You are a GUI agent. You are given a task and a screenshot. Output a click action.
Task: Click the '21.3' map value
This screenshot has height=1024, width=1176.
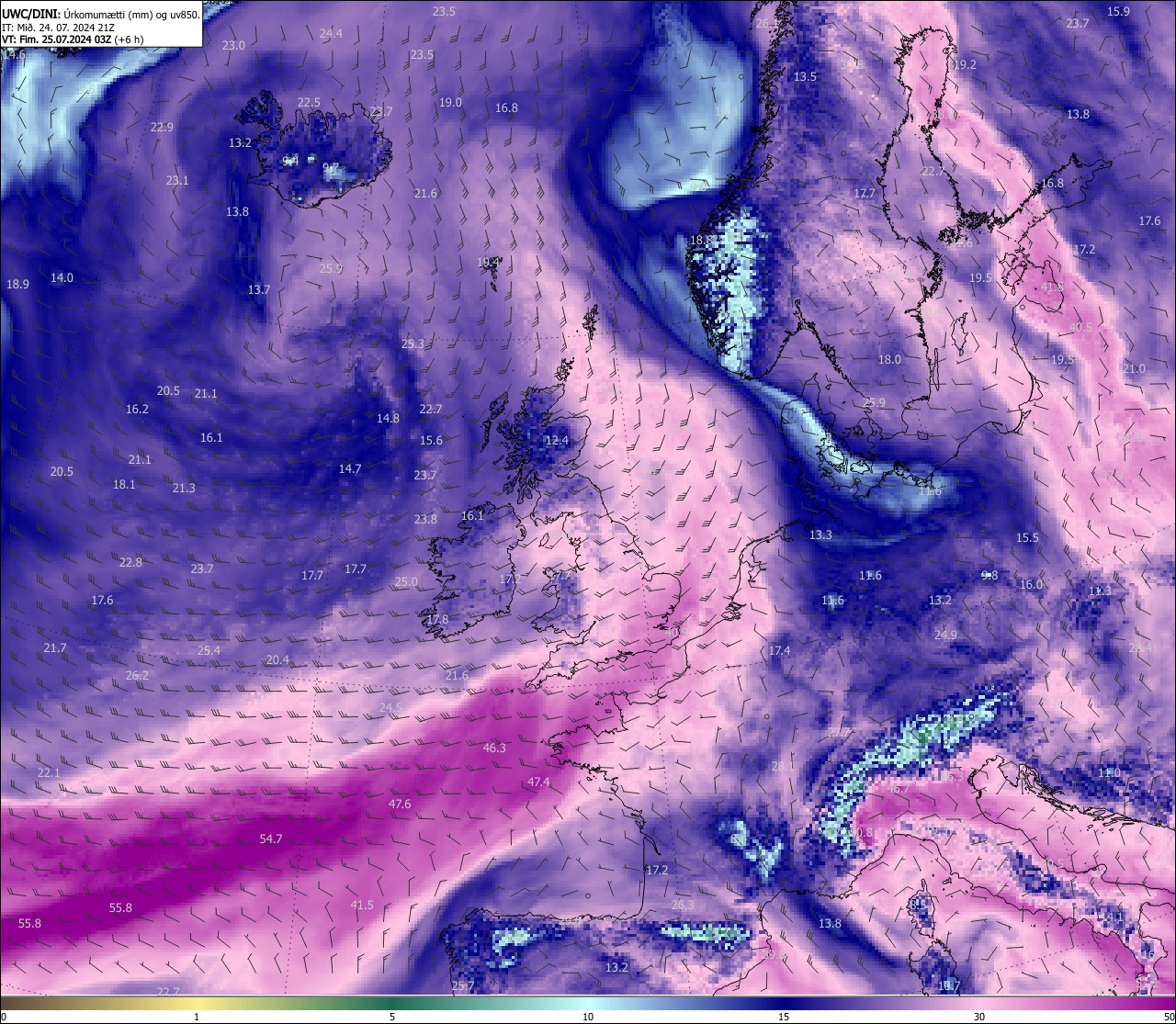point(184,489)
